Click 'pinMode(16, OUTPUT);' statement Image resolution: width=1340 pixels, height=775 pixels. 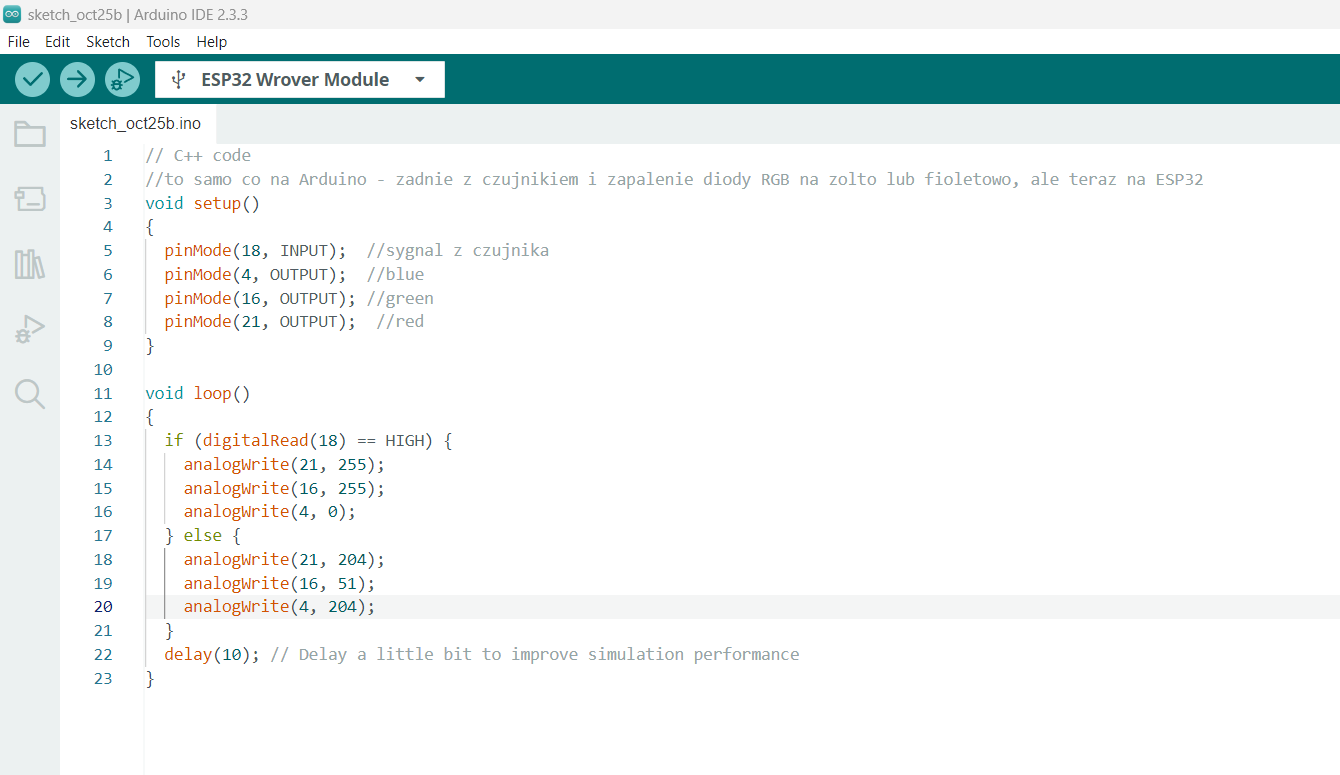point(260,299)
